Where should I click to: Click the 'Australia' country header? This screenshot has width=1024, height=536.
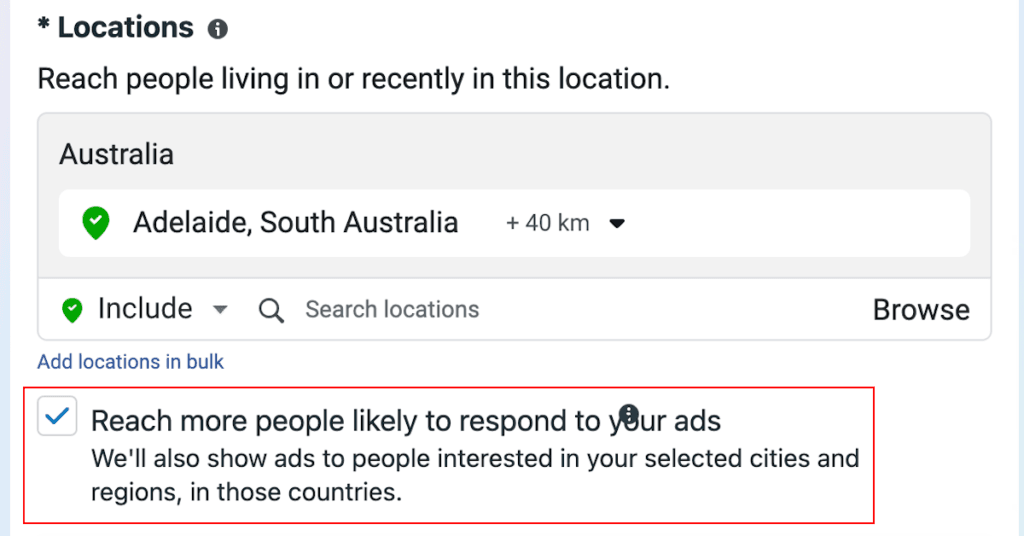pyautogui.click(x=116, y=154)
